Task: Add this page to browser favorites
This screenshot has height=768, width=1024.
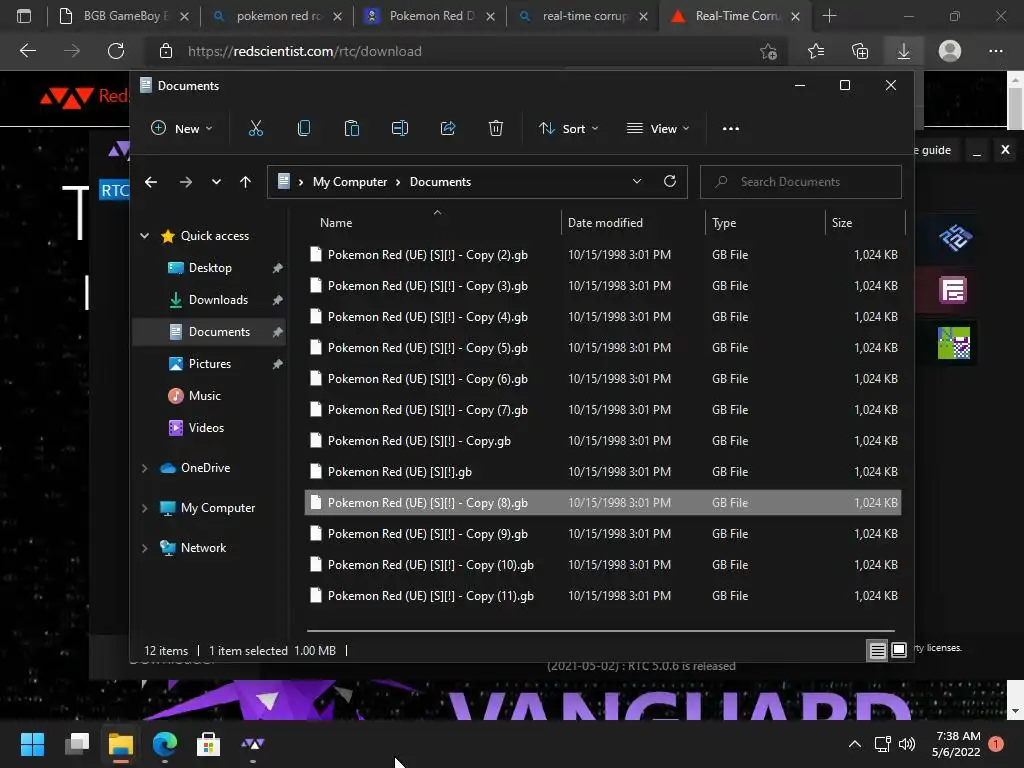Action: coord(769,51)
